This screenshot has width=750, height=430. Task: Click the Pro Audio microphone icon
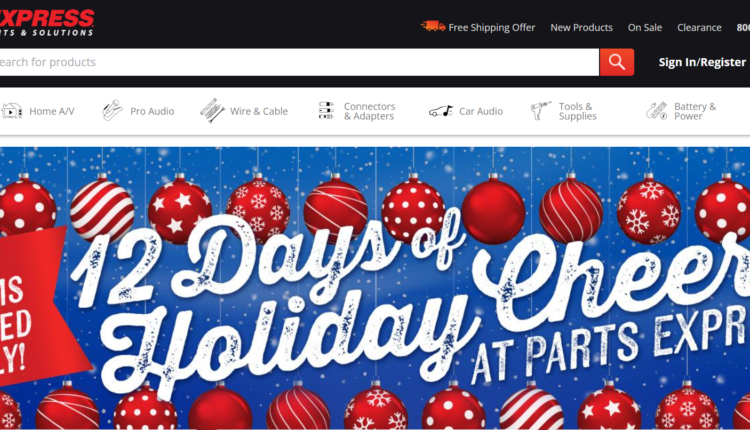[x=112, y=111]
